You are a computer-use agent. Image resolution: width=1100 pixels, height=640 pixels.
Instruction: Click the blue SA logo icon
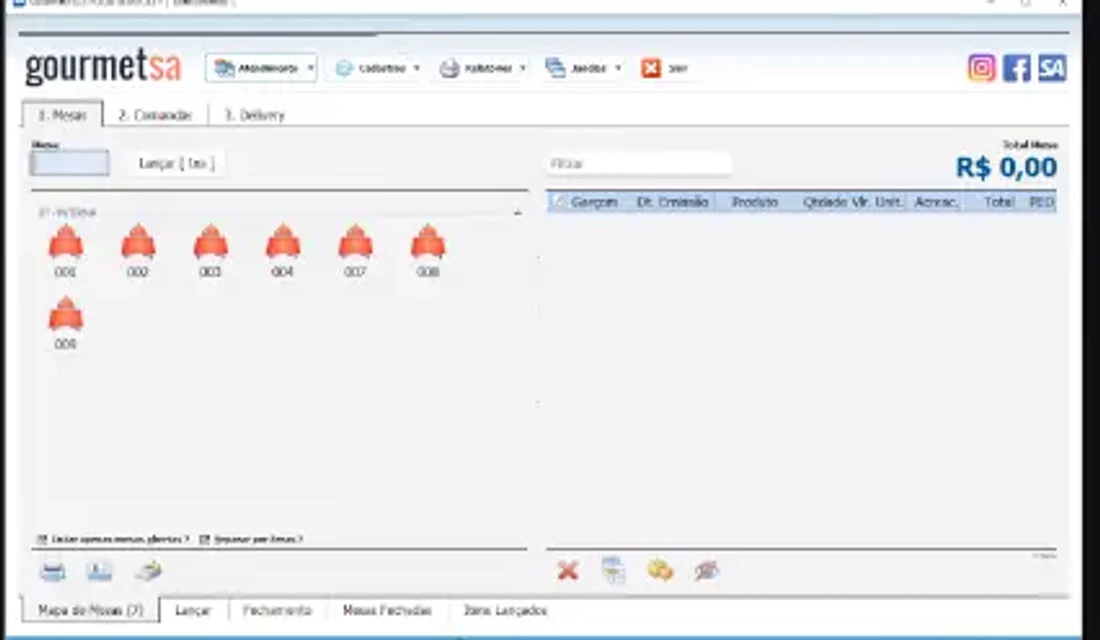[1052, 68]
